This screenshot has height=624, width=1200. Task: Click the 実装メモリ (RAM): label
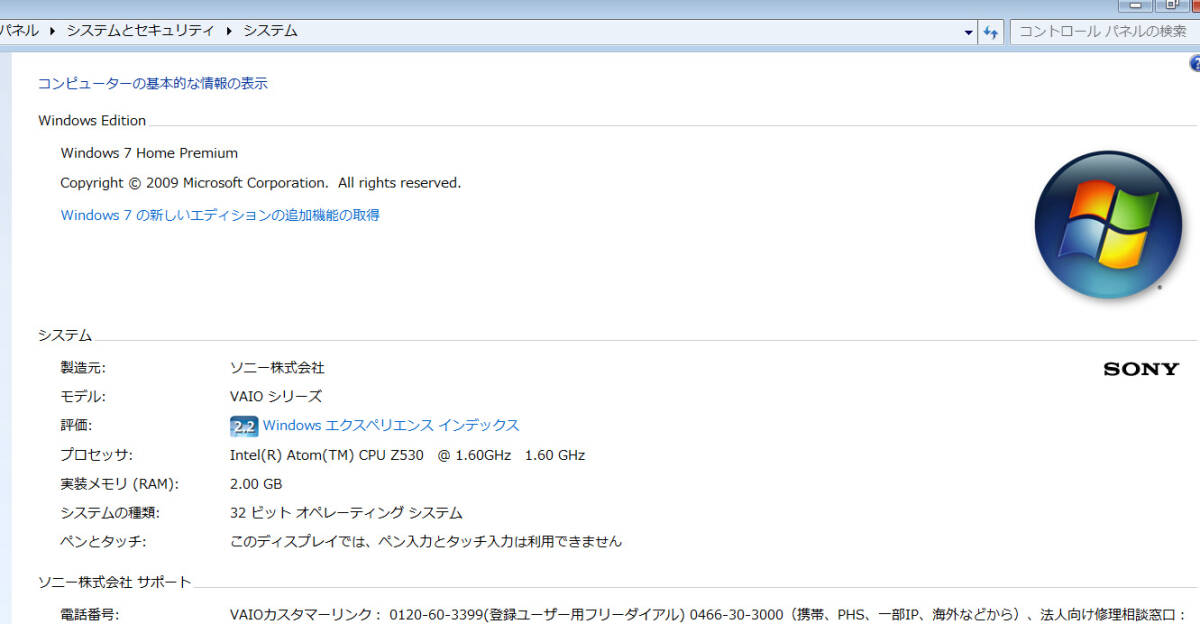coord(119,484)
